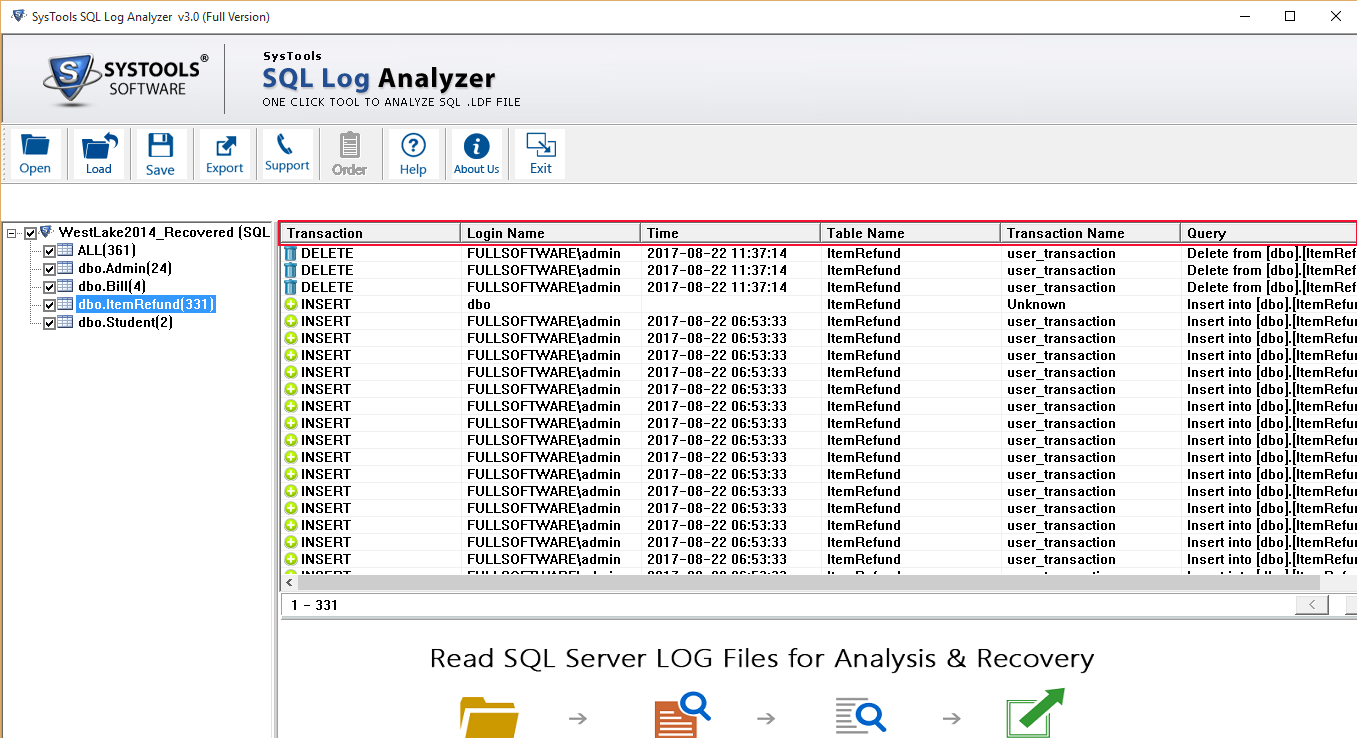The width and height of the screenshot is (1357, 738).
Task: Select dbo.Admin(24) table in the tree
Action: click(125, 268)
